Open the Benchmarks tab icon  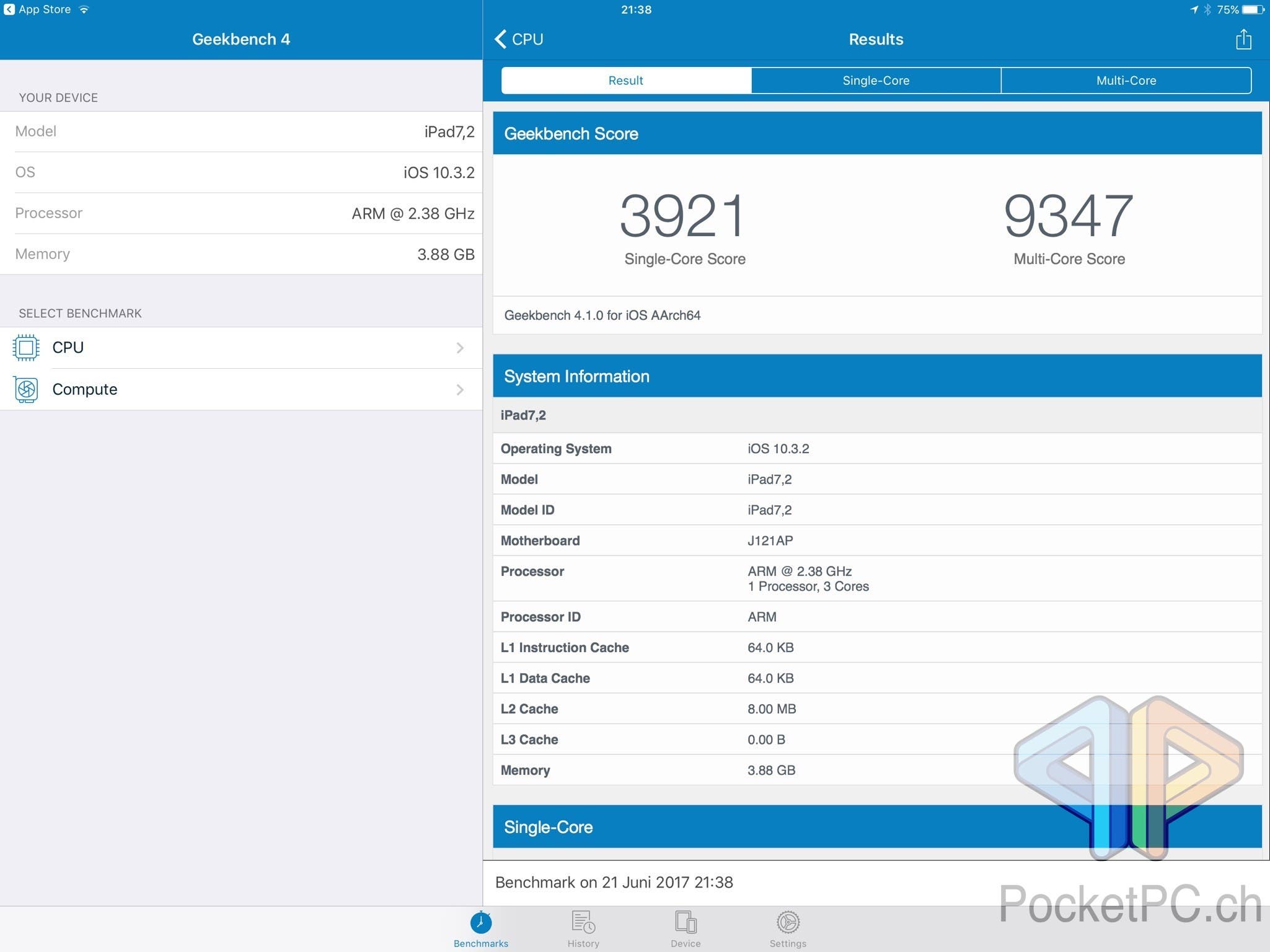tap(481, 922)
